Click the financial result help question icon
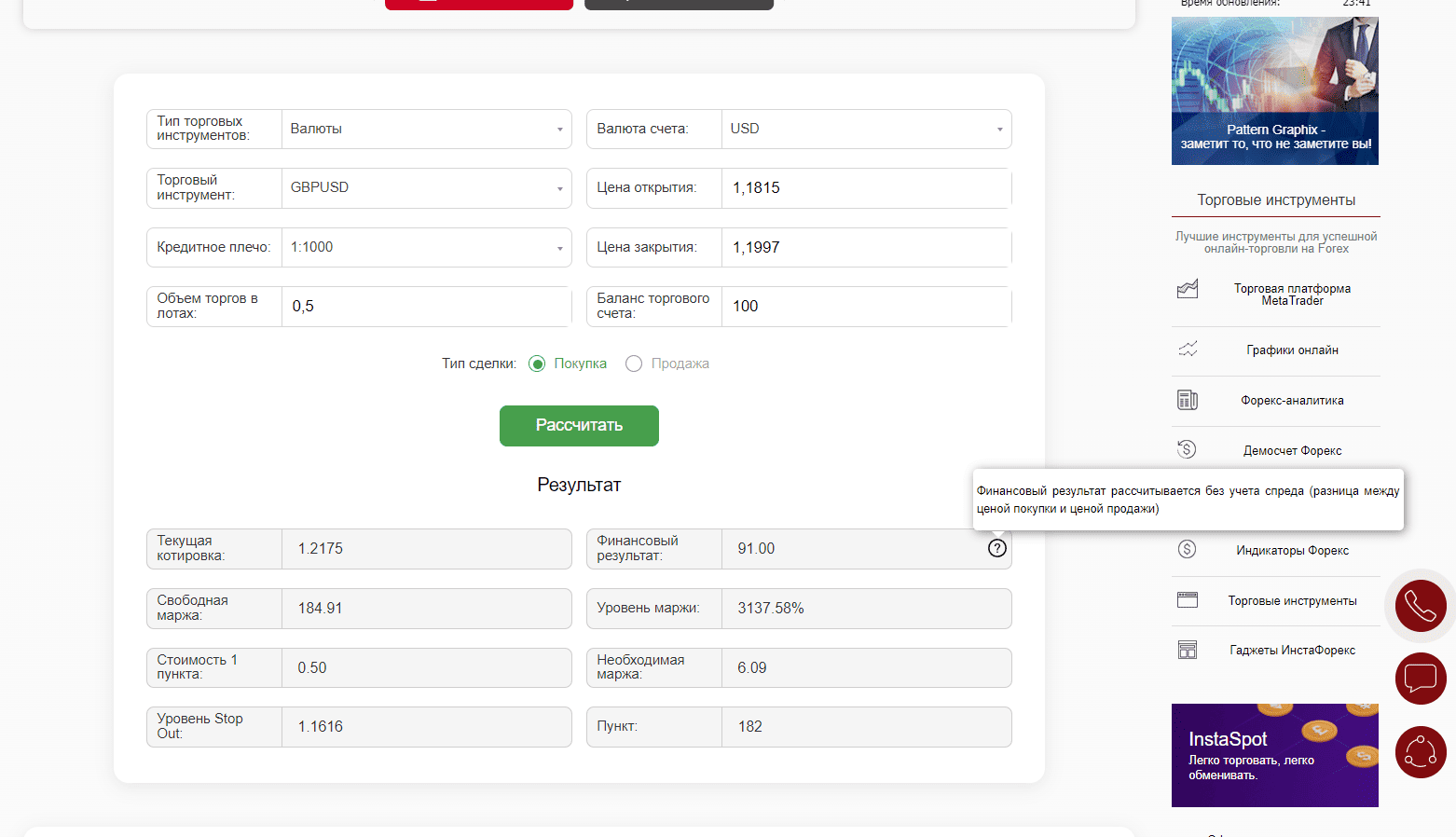Viewport: 1456px width, 837px height. tap(996, 548)
